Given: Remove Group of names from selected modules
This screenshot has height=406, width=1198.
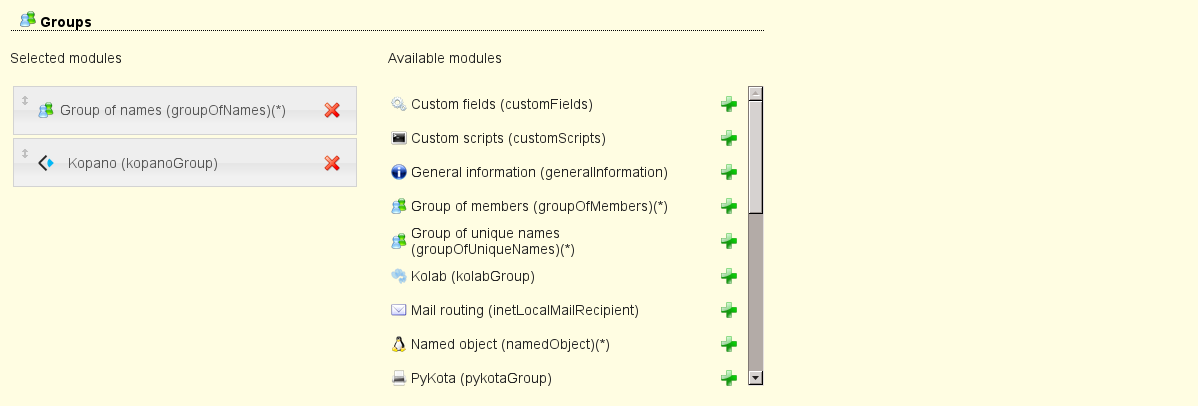Looking at the screenshot, I should click(332, 110).
